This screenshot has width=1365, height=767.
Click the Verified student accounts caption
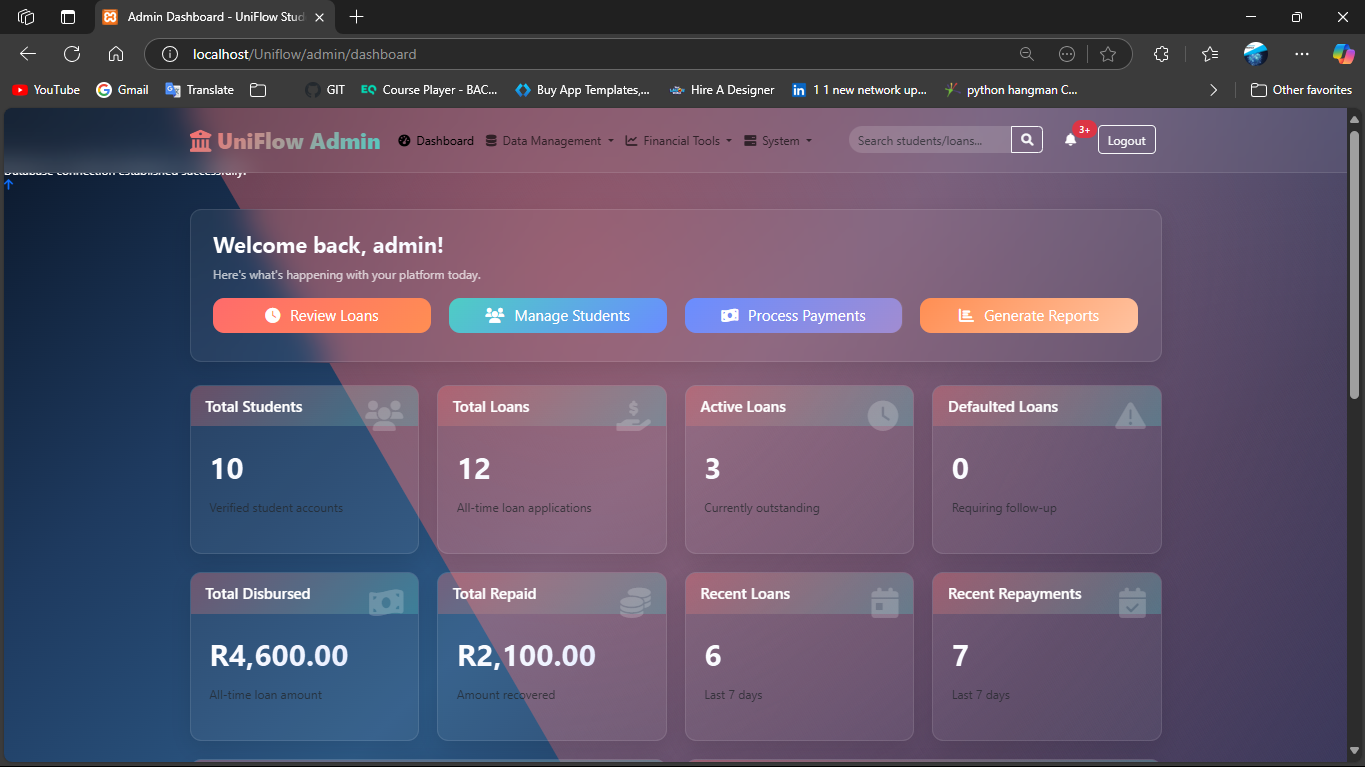tap(276, 508)
